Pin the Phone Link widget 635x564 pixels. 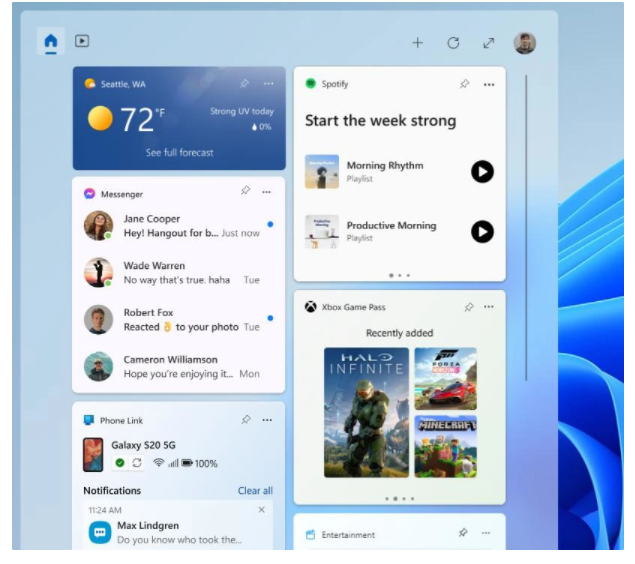click(246, 419)
